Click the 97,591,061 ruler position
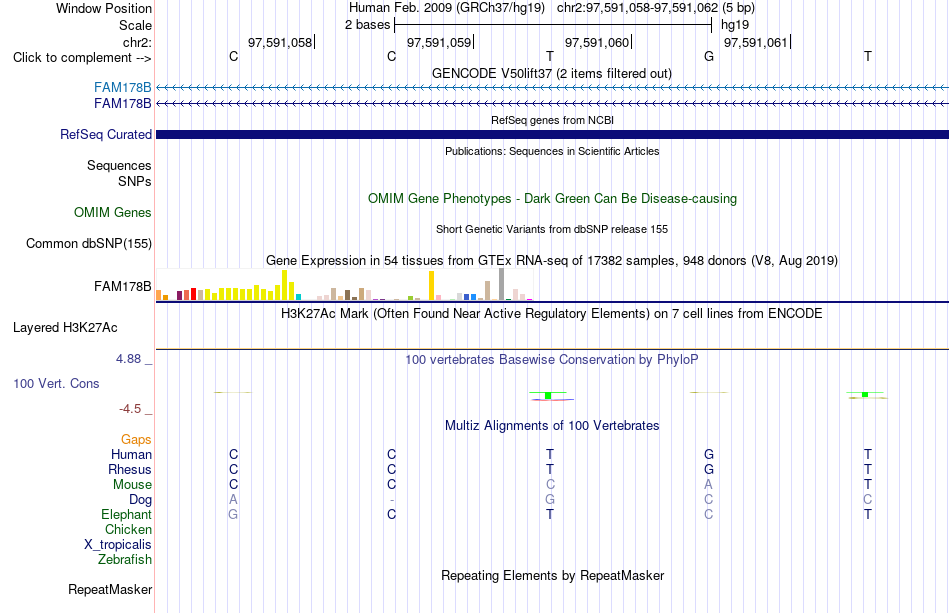Image resolution: width=950 pixels, height=613 pixels. (756, 42)
